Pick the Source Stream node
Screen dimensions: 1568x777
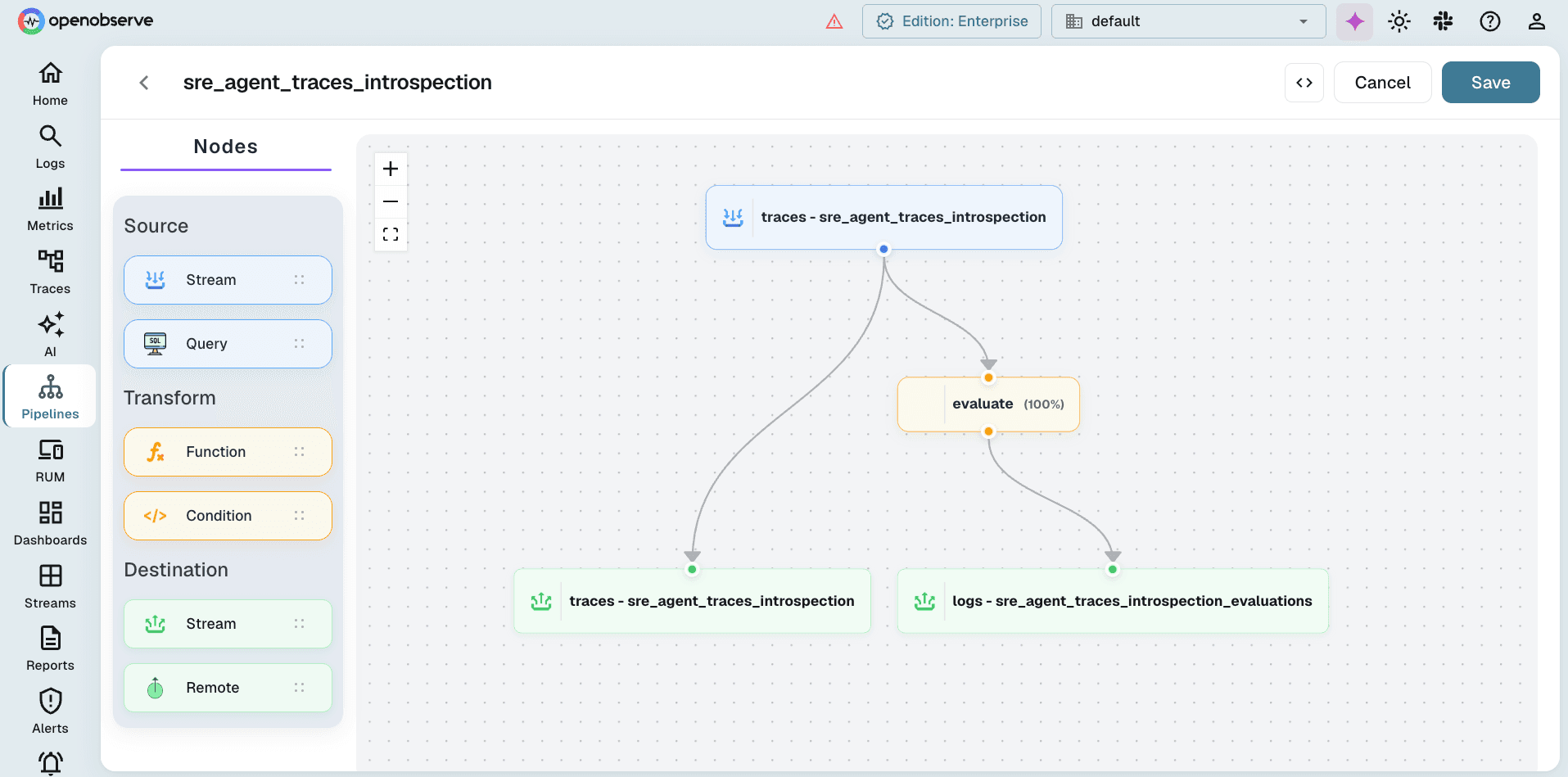[228, 280]
